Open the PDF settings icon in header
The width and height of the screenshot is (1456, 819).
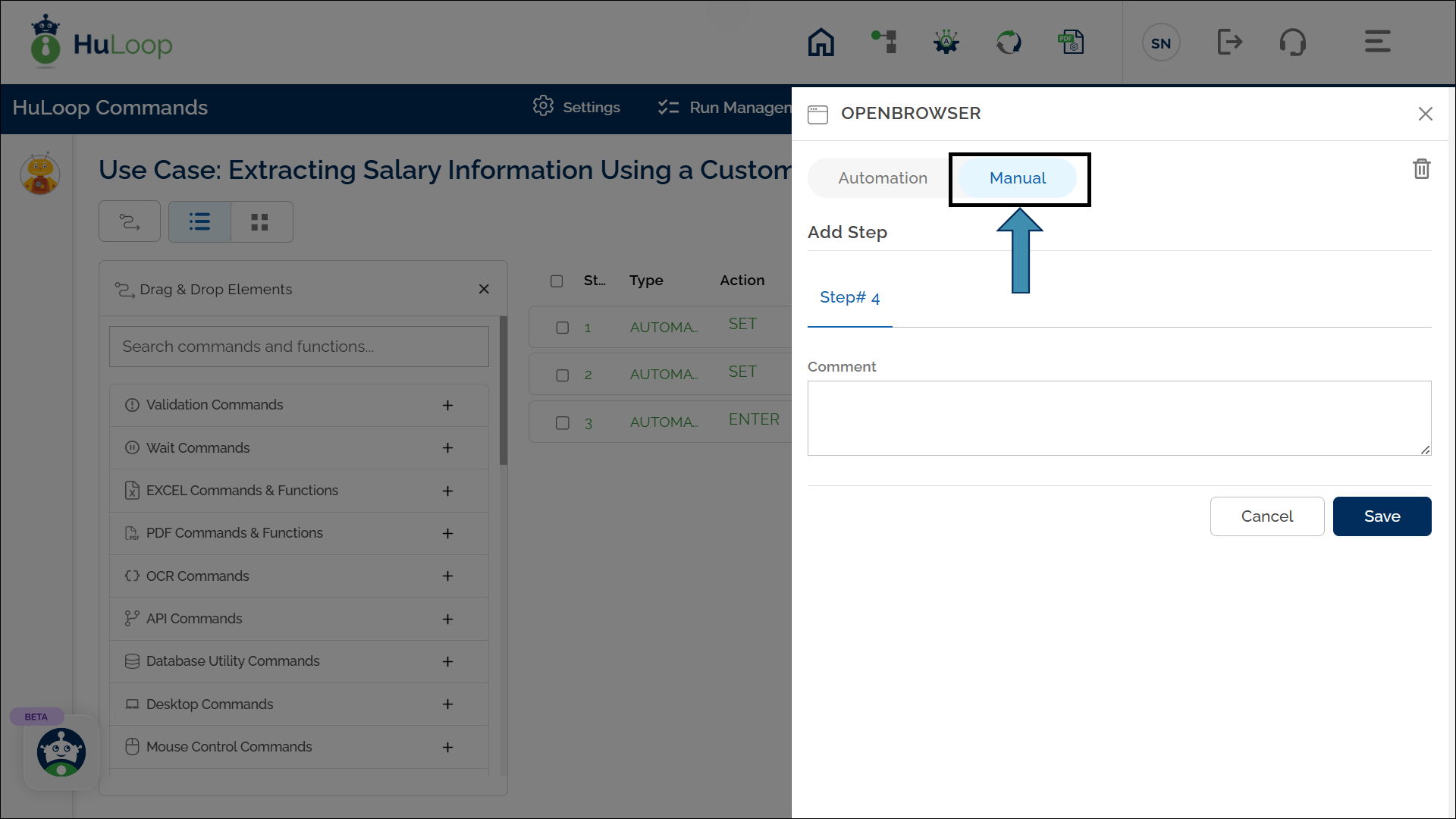pyautogui.click(x=1071, y=42)
